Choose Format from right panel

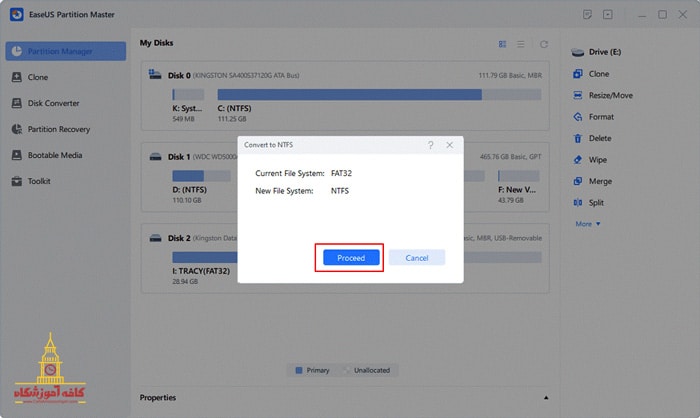point(601,117)
